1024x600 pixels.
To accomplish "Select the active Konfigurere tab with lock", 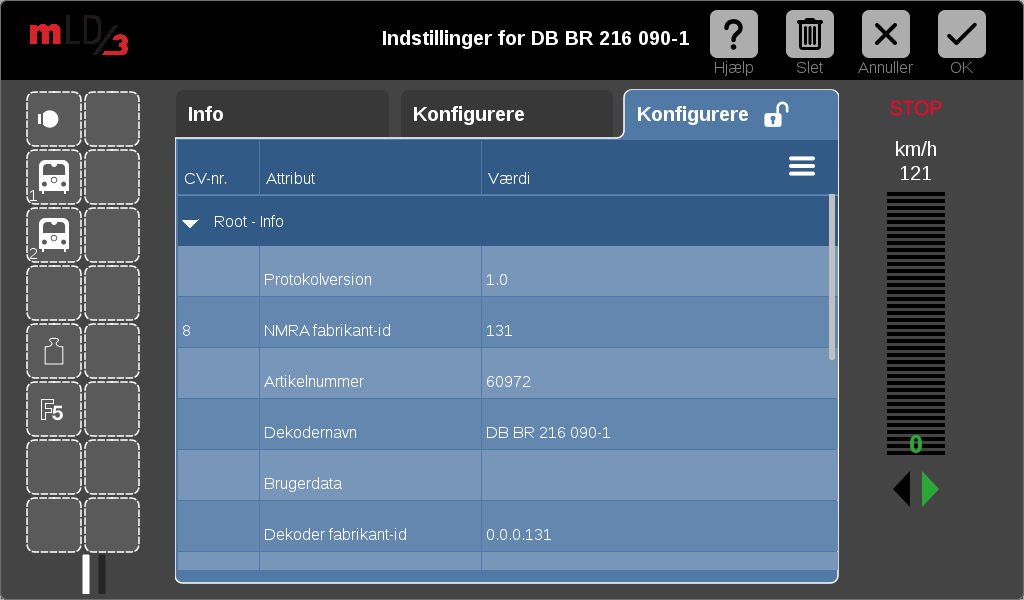I will point(731,114).
